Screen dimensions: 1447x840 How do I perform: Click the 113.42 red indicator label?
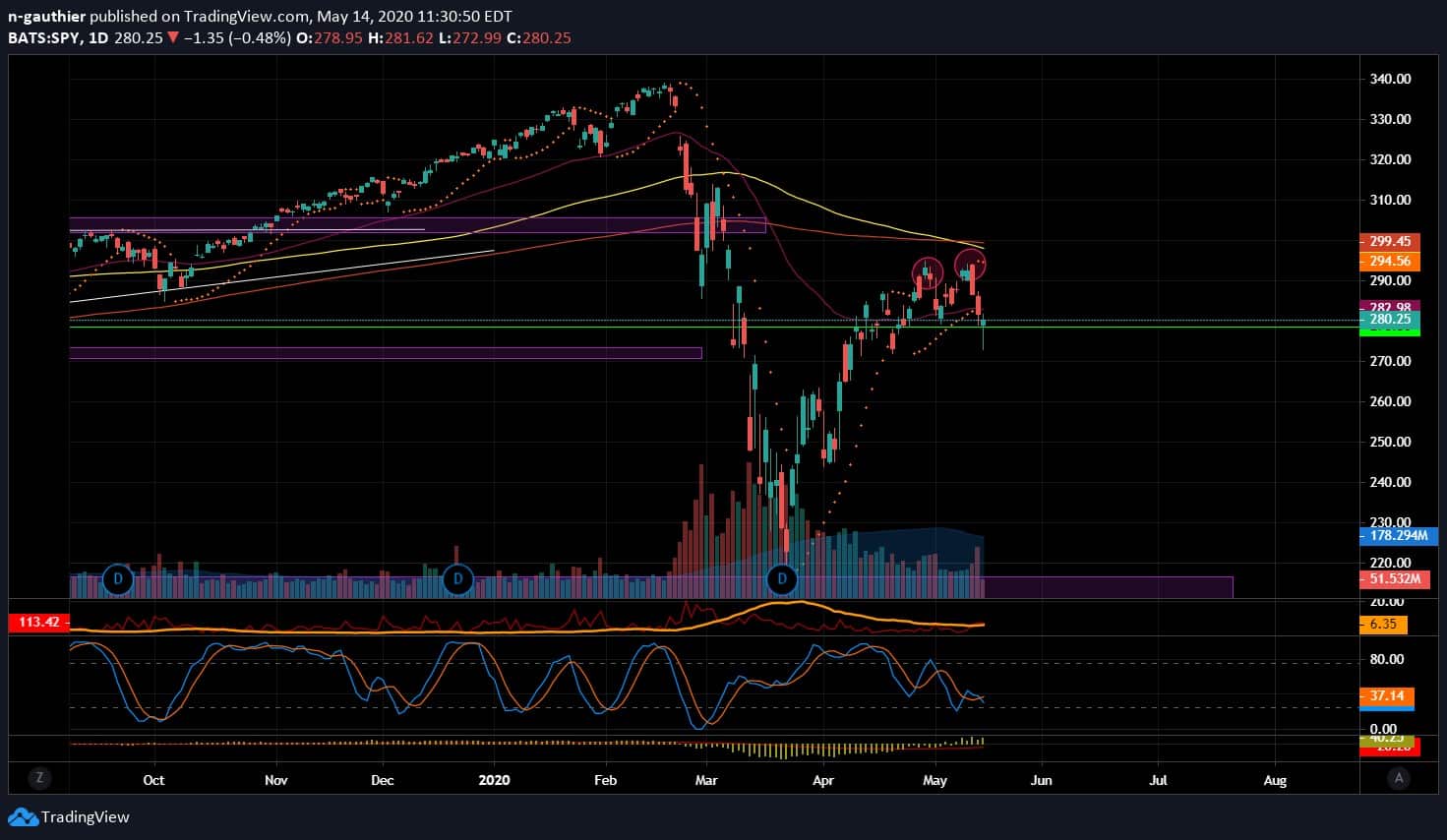38,623
